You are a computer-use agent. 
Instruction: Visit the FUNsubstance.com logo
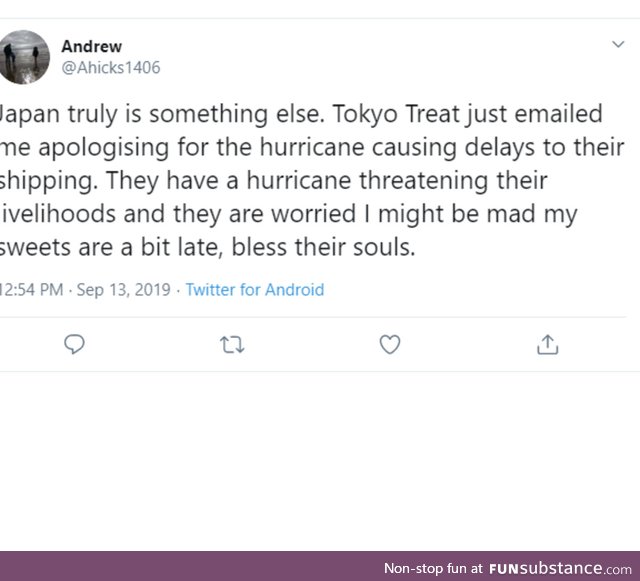point(560,568)
